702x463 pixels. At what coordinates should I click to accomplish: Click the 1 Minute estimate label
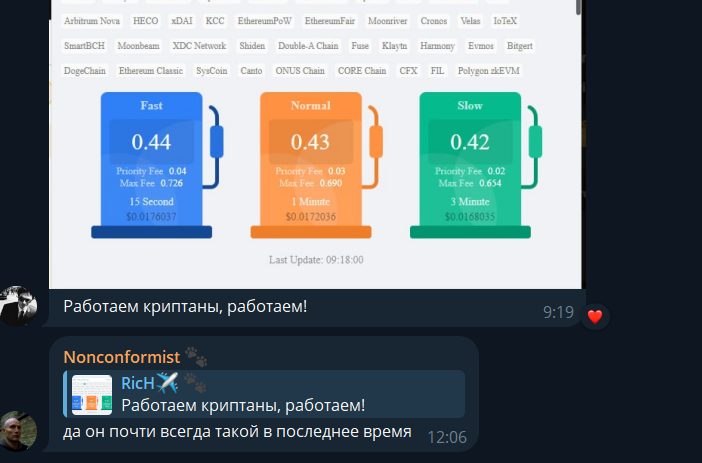[311, 201]
